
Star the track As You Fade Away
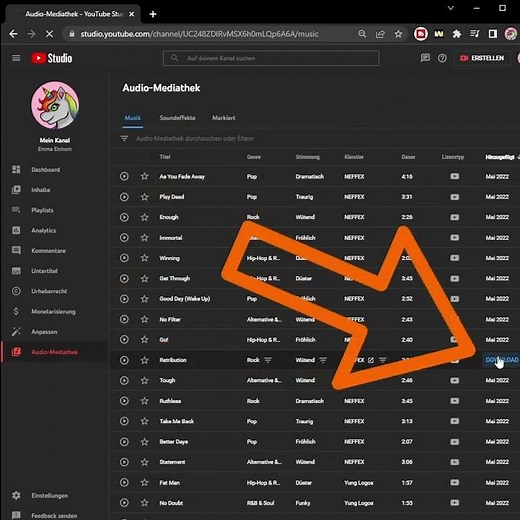tap(144, 176)
